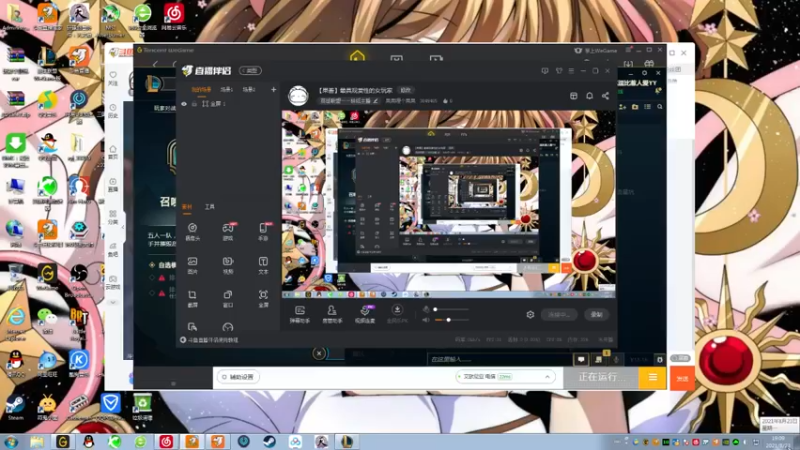Click the nested preview canvas
The height and width of the screenshot is (450, 800).
(x=448, y=204)
